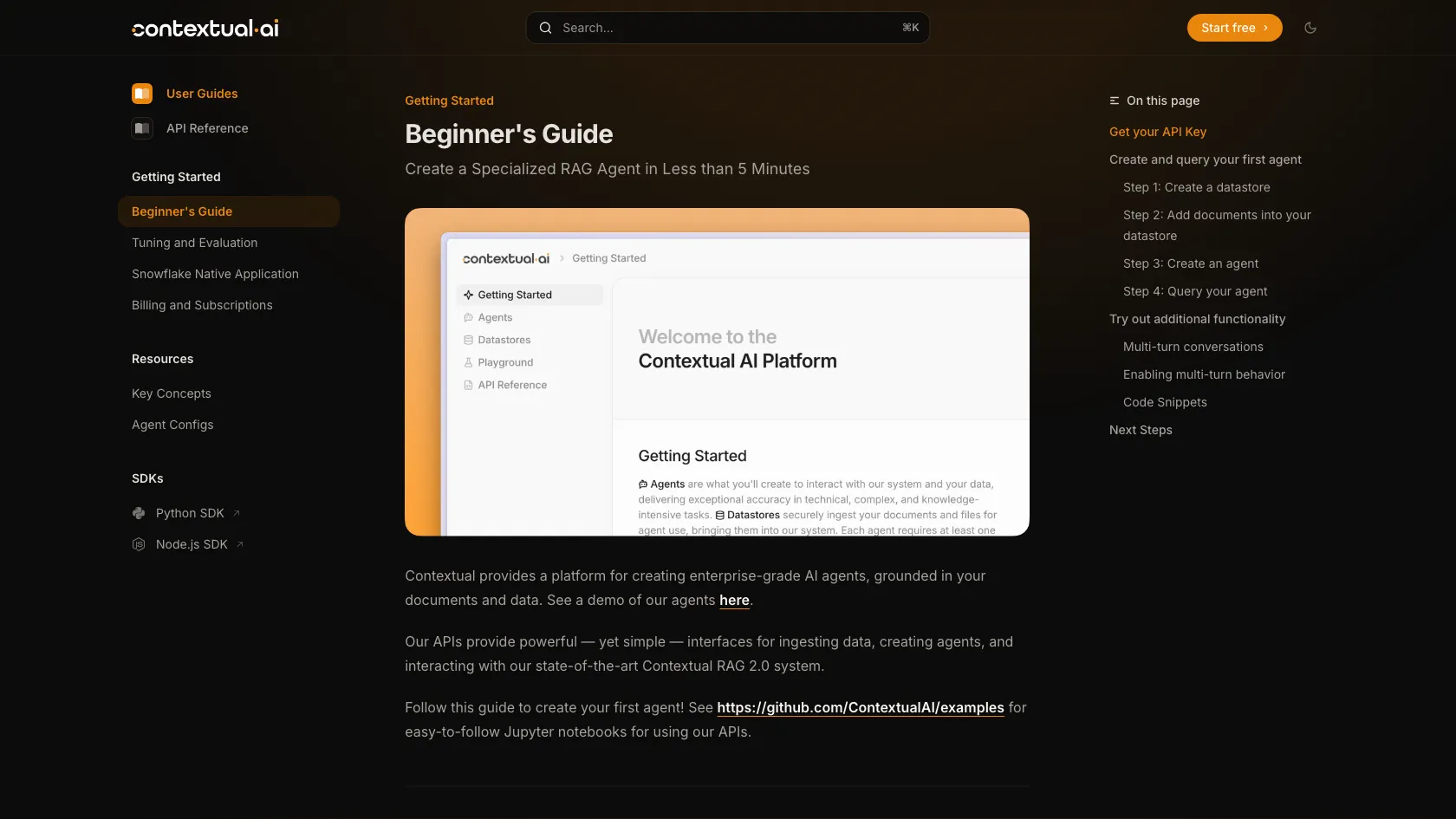Select Beginner's Guide in sidebar
This screenshot has height=819, width=1456.
pos(229,211)
